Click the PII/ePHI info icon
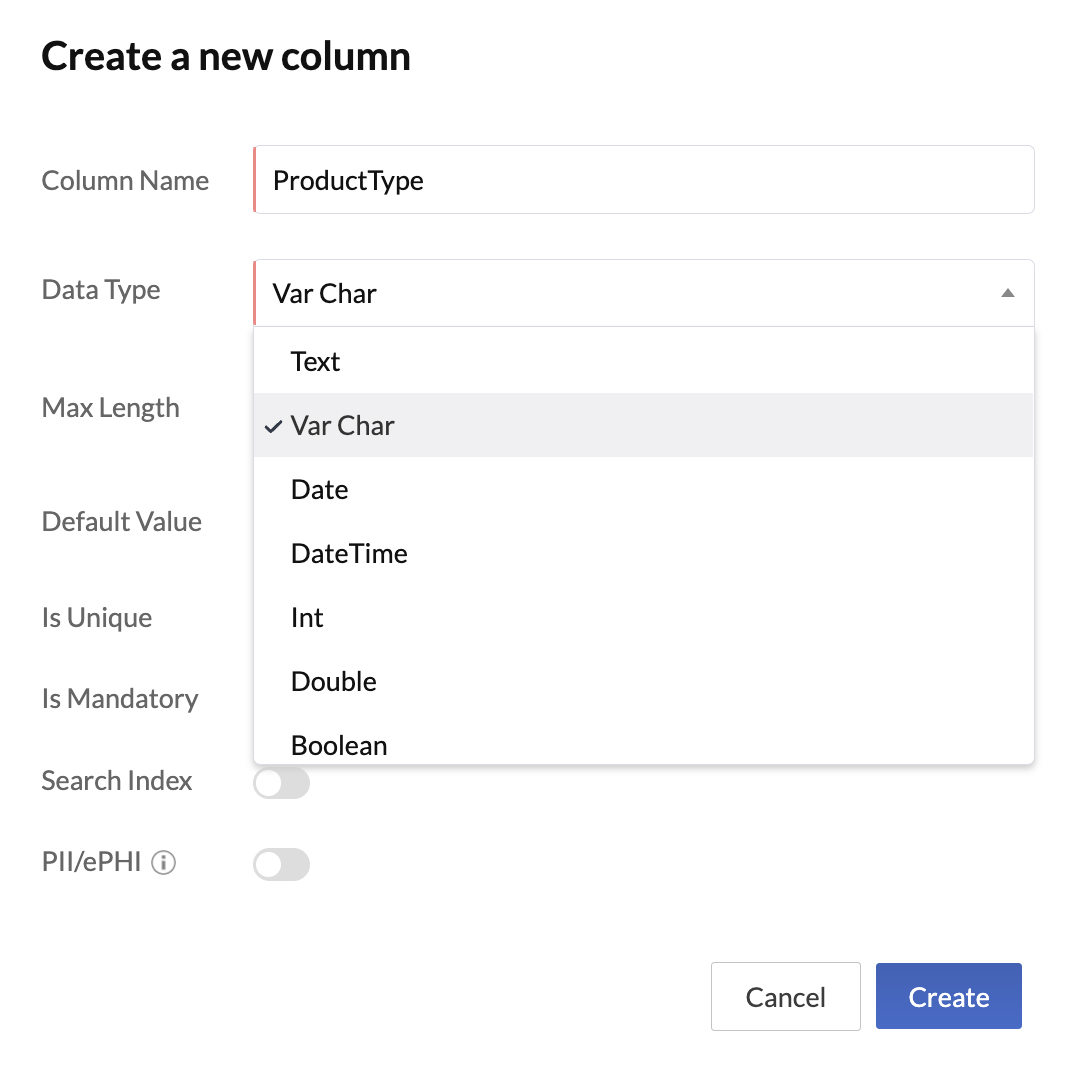Screen dimensions: 1068x1066 pyautogui.click(x=163, y=862)
